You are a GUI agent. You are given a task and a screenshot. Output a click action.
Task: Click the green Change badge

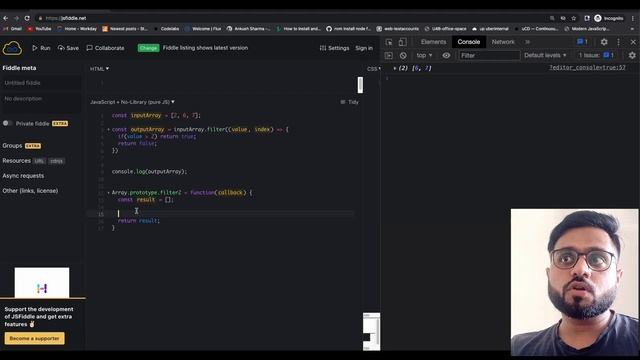[148, 48]
